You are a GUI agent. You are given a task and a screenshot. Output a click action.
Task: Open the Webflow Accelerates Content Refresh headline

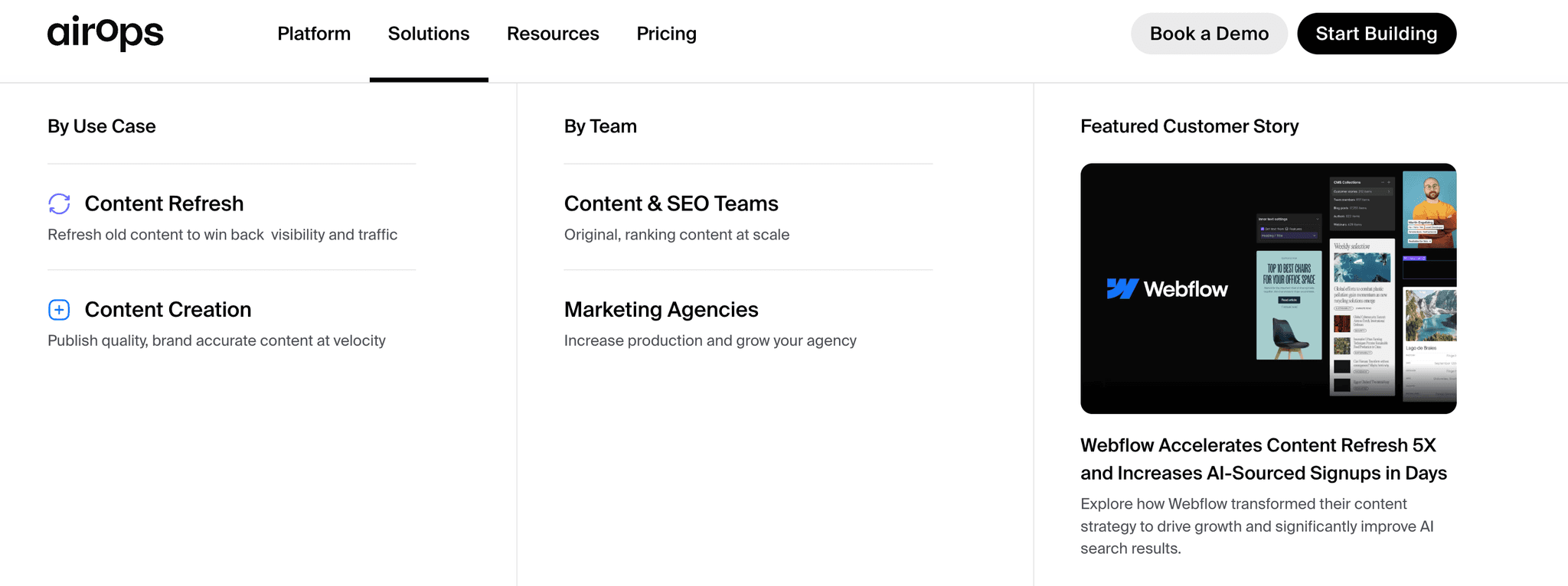(1263, 459)
